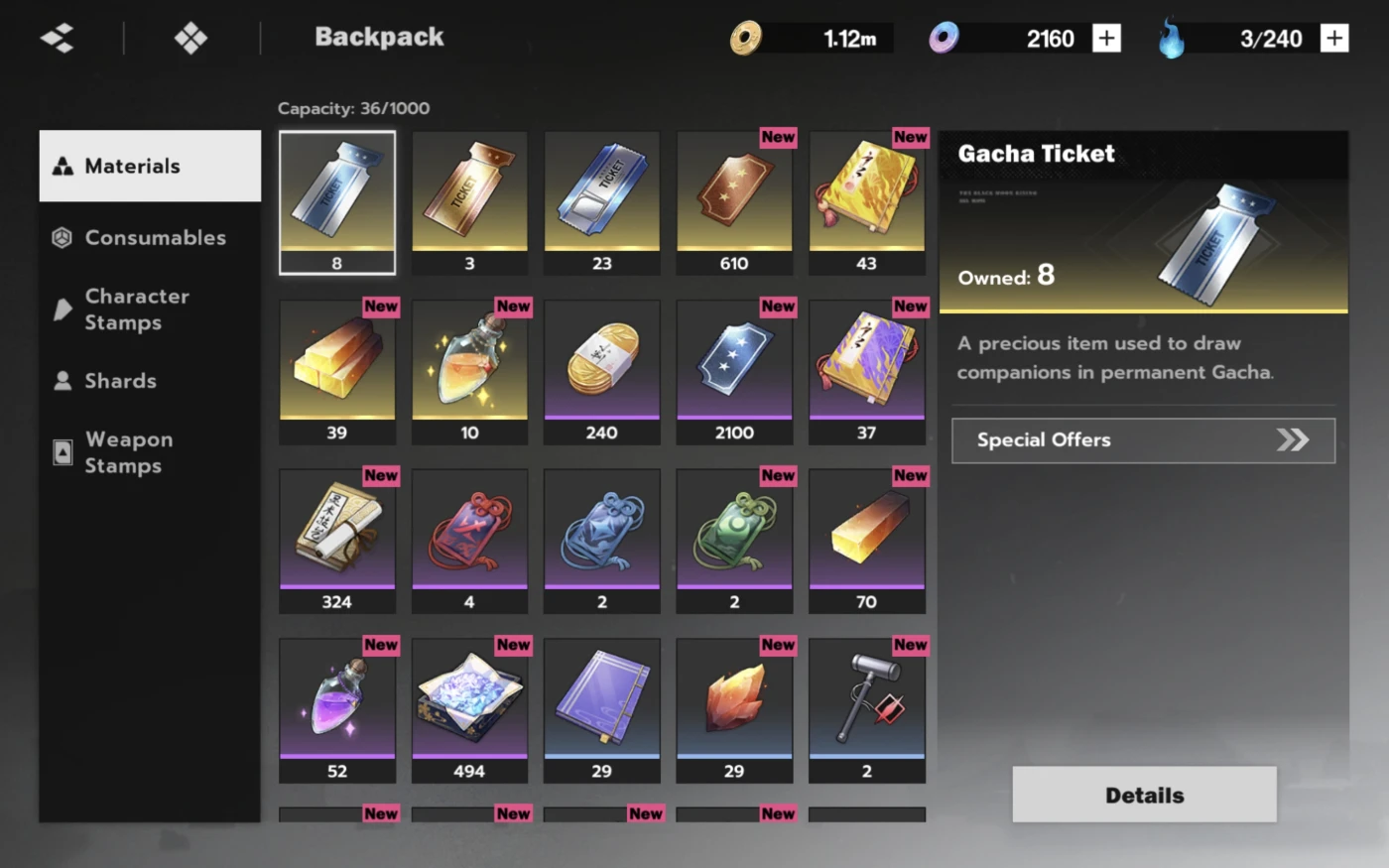Select the gold coin stack with count 240
Screen dimensions: 1389x868
602,372
